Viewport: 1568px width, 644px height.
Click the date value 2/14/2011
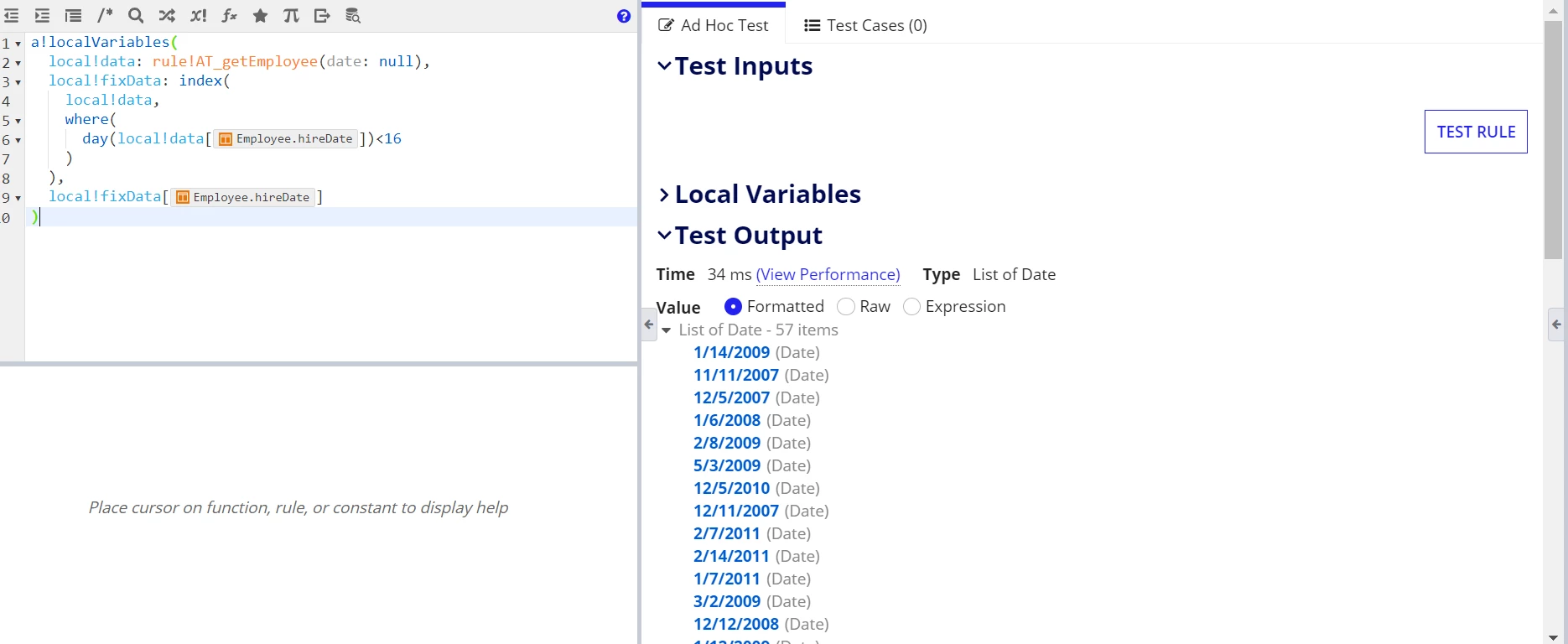731,557
